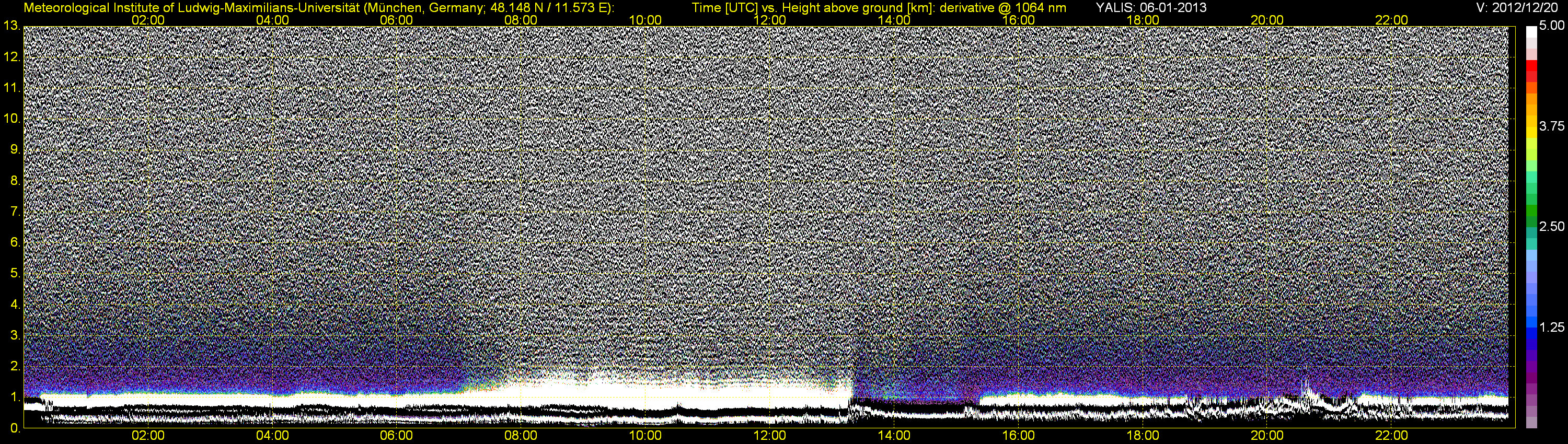This screenshot has height=444, width=1568.
Task: Click the 10:00 label on the top time axis
Action: point(645,20)
